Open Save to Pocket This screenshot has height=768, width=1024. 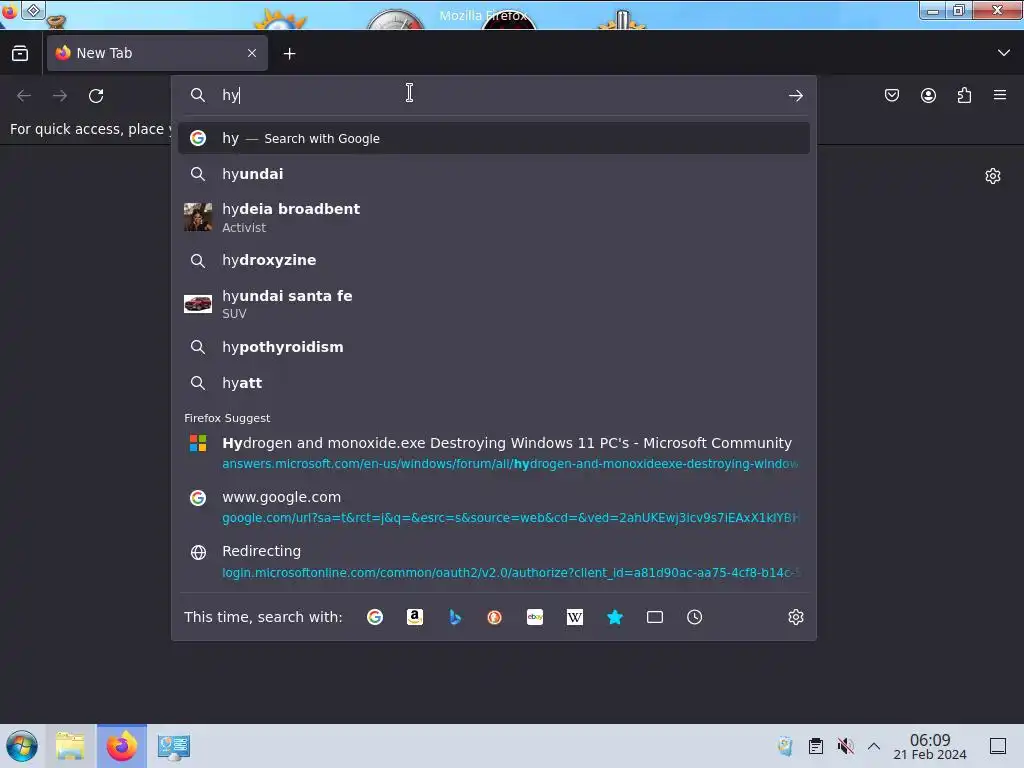coord(892,95)
